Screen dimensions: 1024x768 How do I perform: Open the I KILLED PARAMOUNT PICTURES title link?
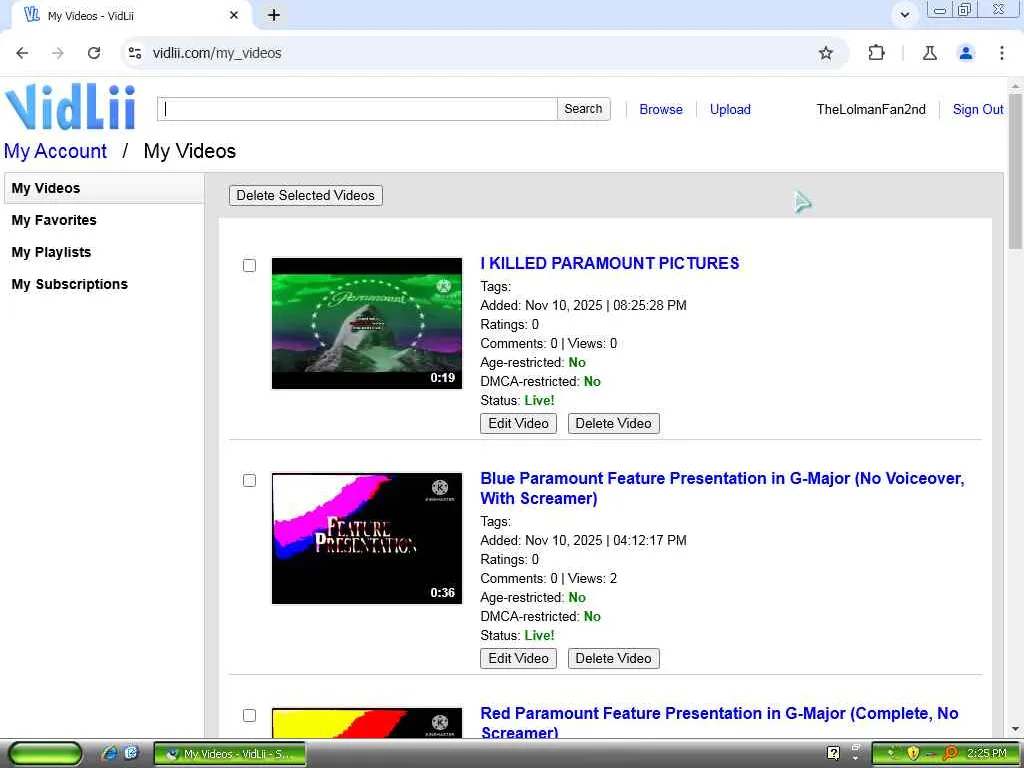(x=610, y=263)
